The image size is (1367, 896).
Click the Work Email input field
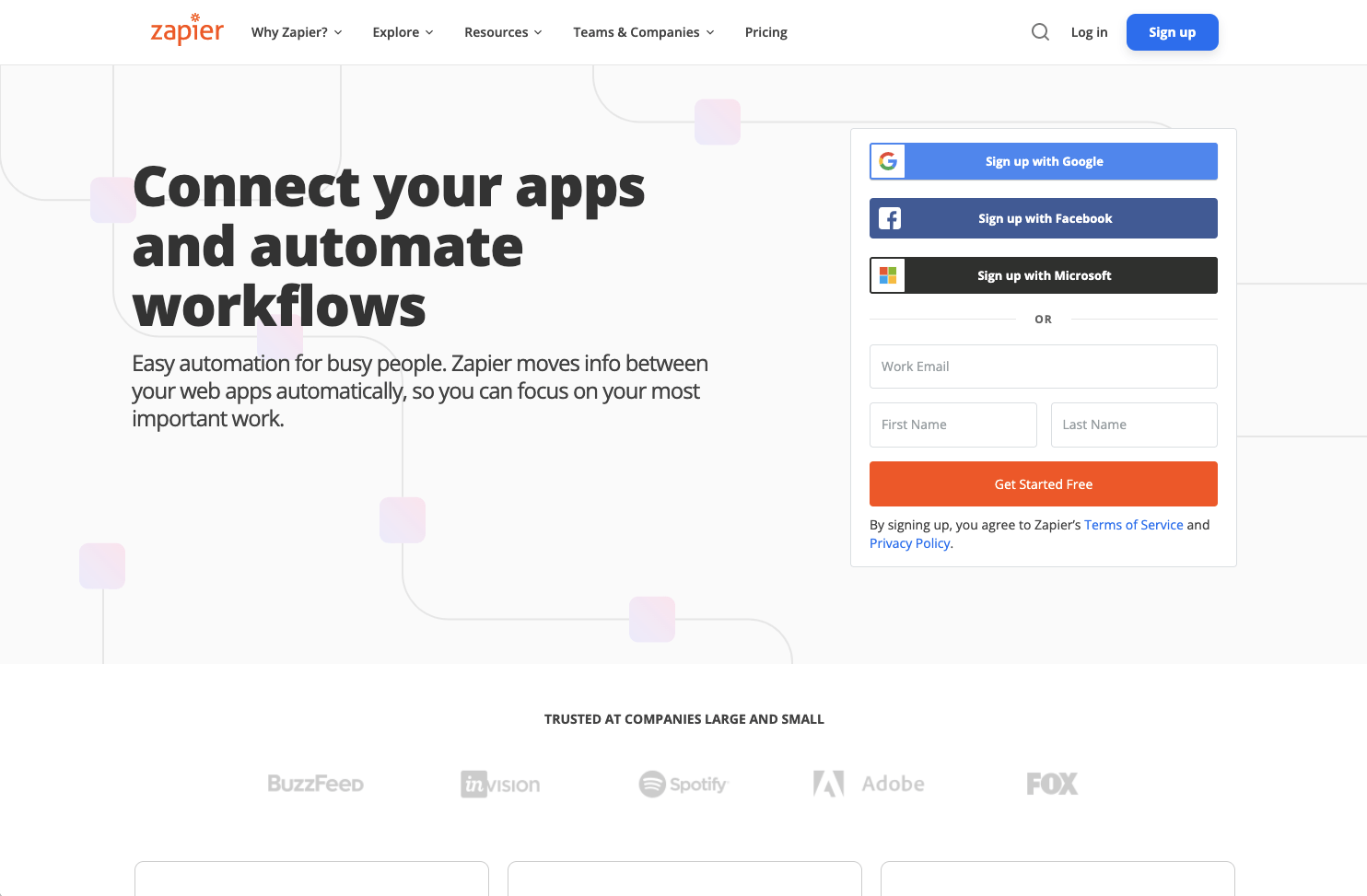click(1043, 366)
